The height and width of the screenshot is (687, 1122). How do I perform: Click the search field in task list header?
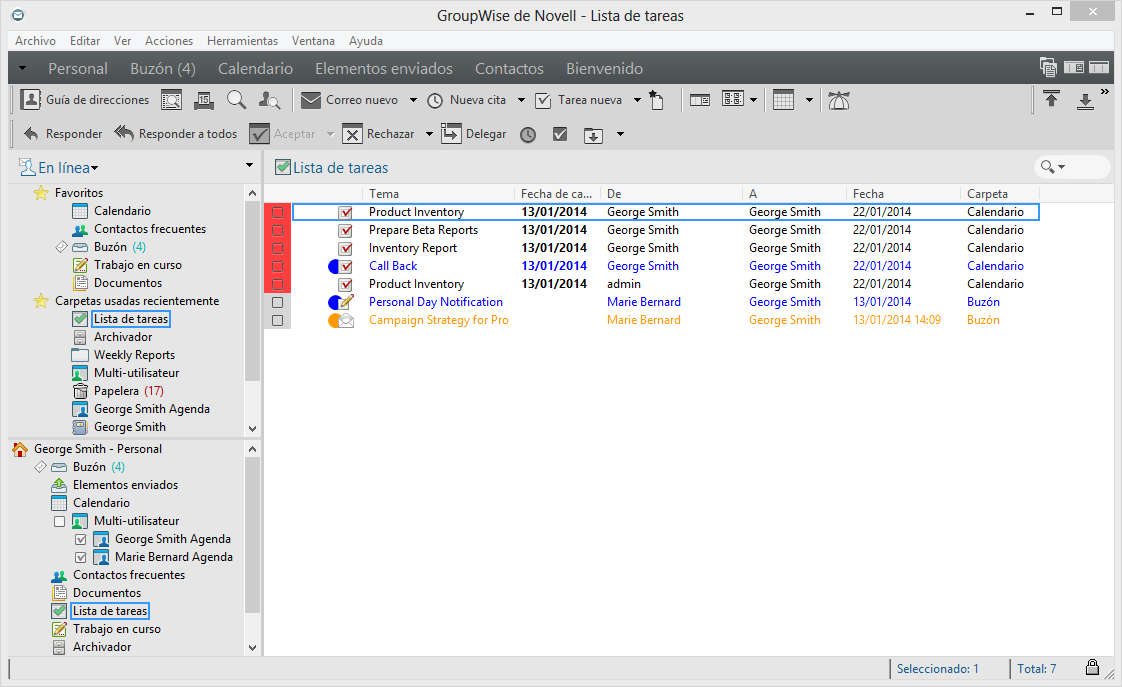pyautogui.click(x=1083, y=167)
